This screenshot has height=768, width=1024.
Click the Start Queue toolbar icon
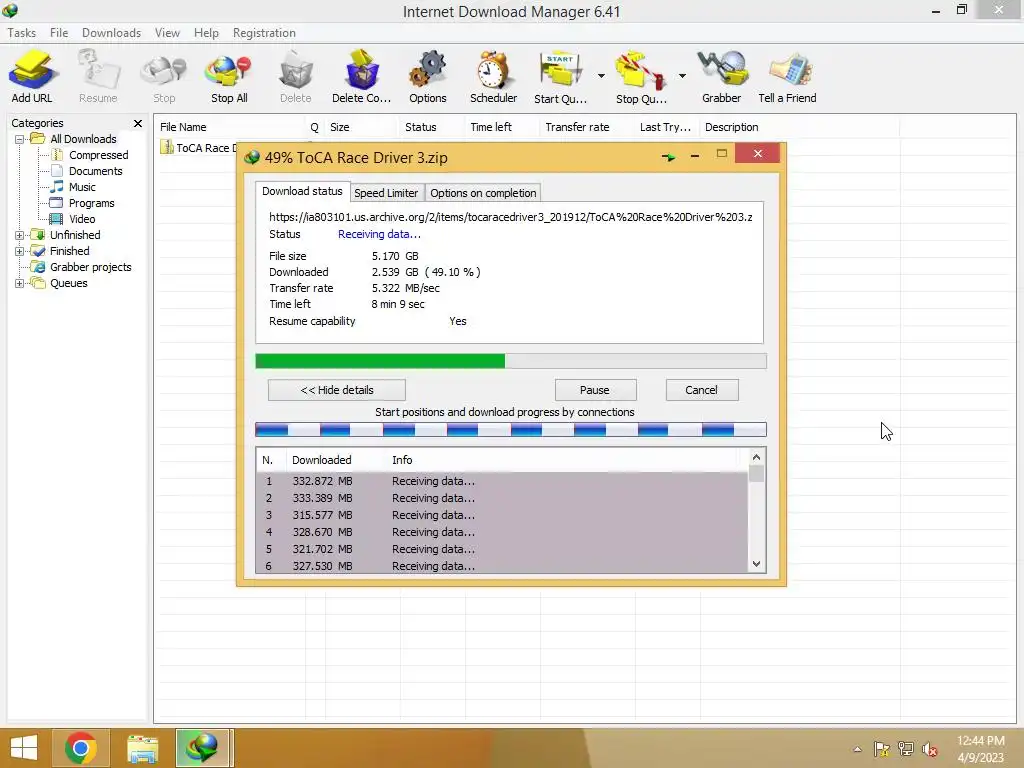pos(560,76)
